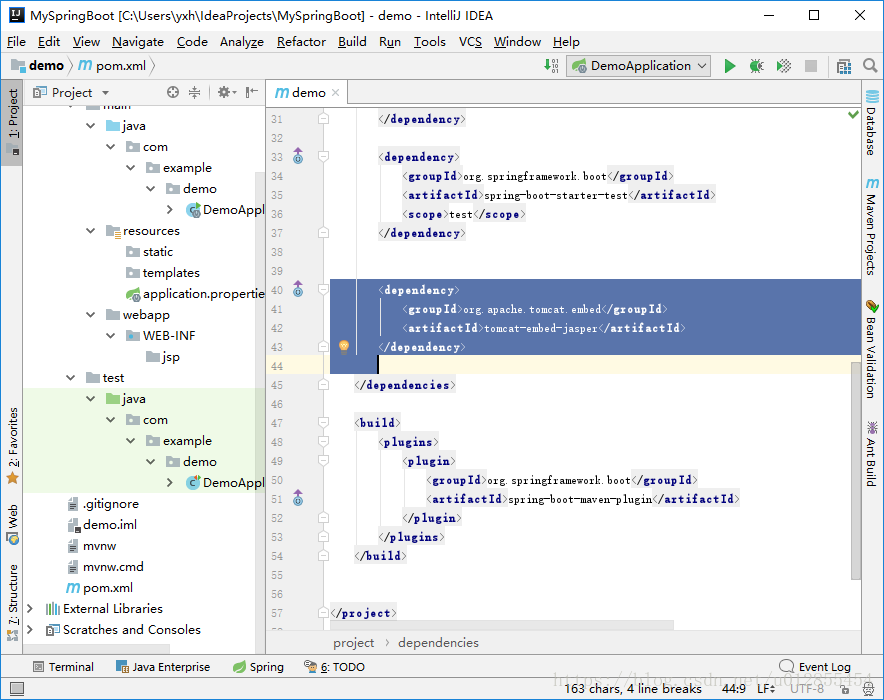Collapse the resources folder
884x700 pixels.
91,231
